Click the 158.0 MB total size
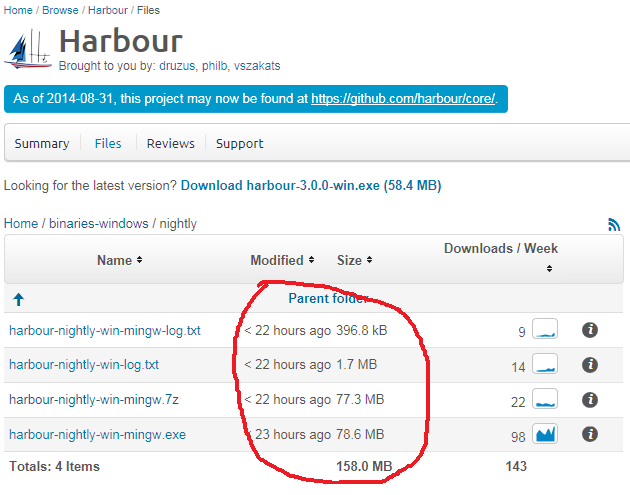This screenshot has width=630, height=495. pos(364,466)
